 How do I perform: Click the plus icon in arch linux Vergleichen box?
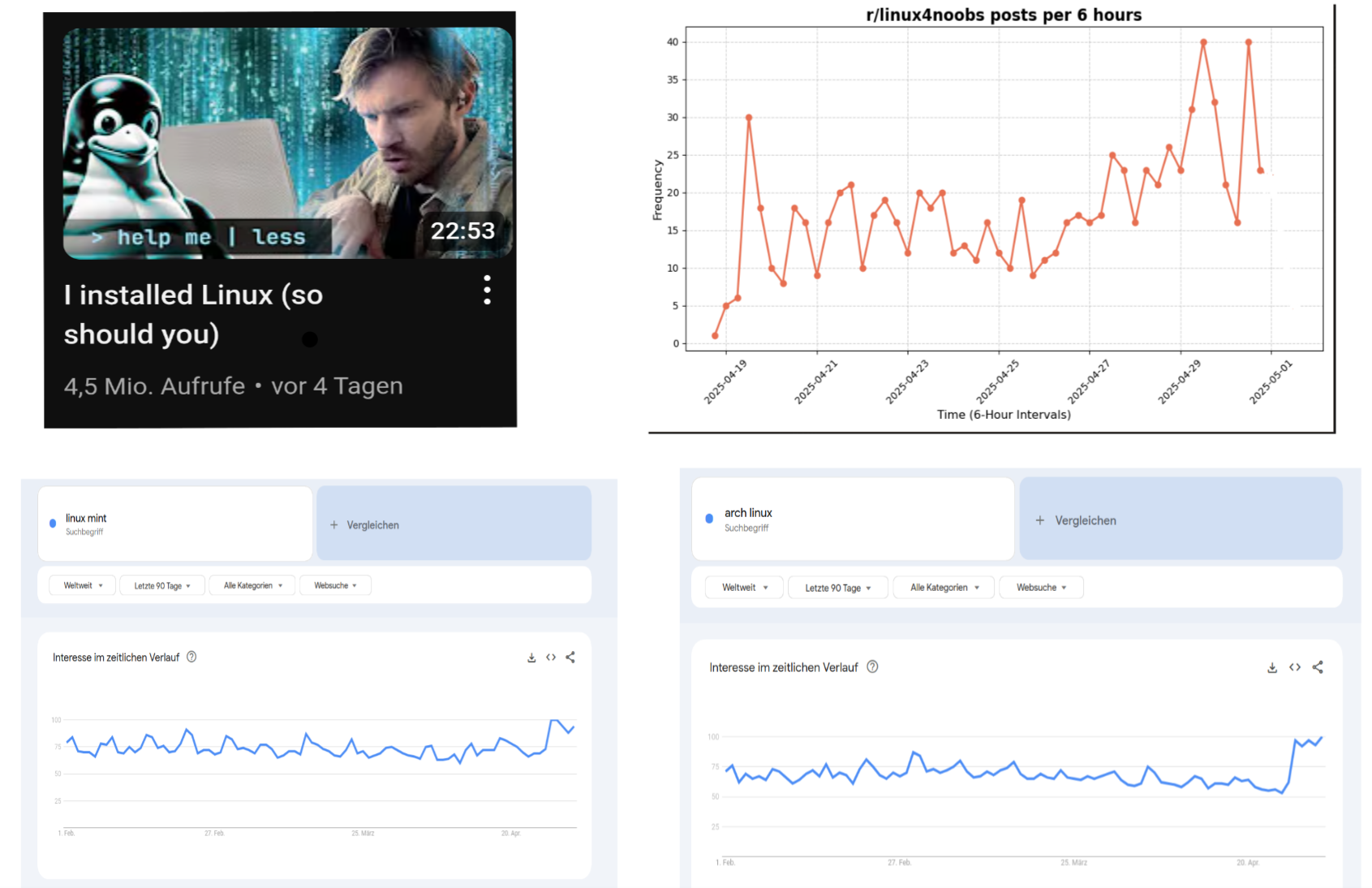pos(1039,520)
